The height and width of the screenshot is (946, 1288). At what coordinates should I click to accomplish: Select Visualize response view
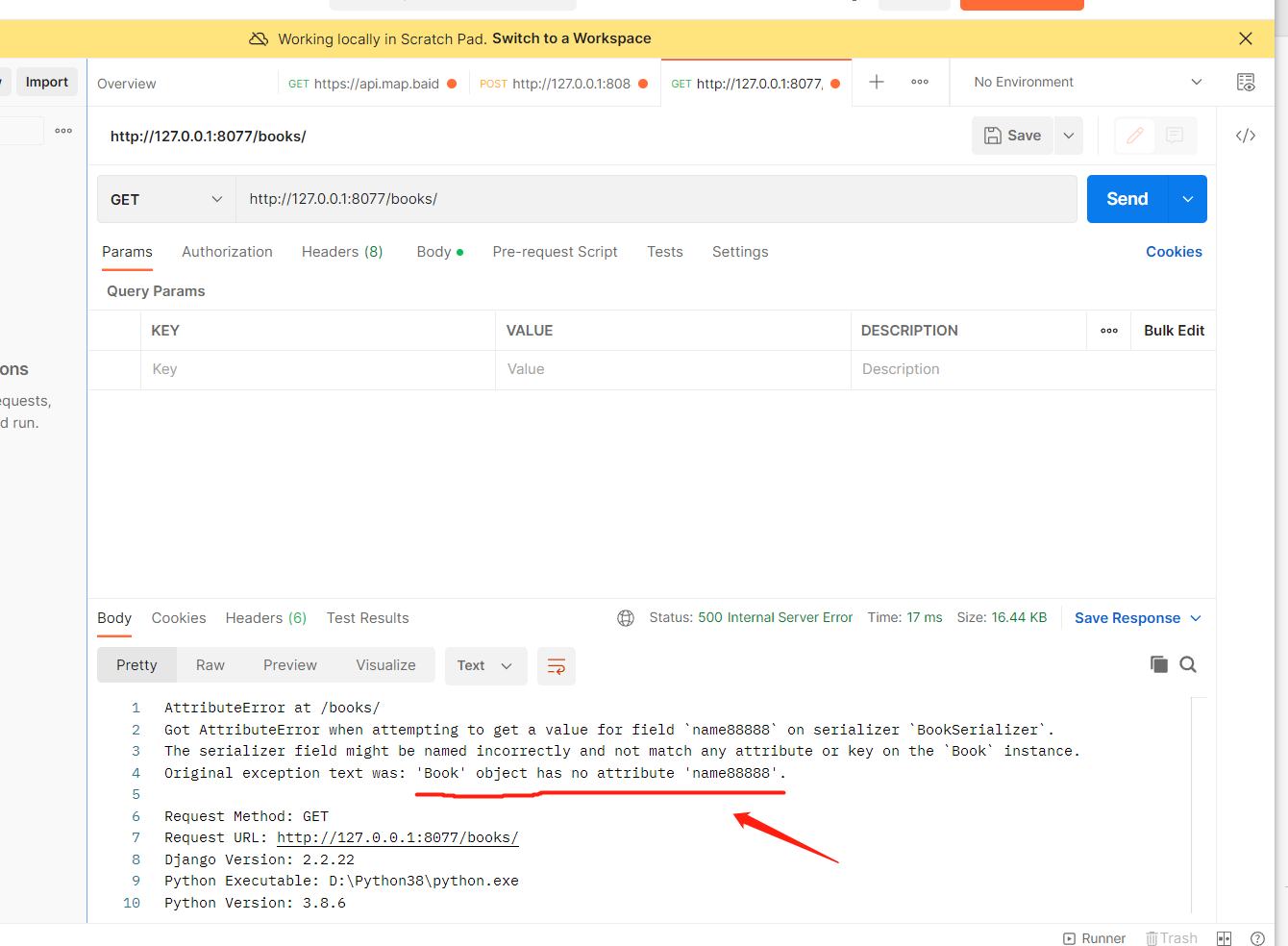386,665
